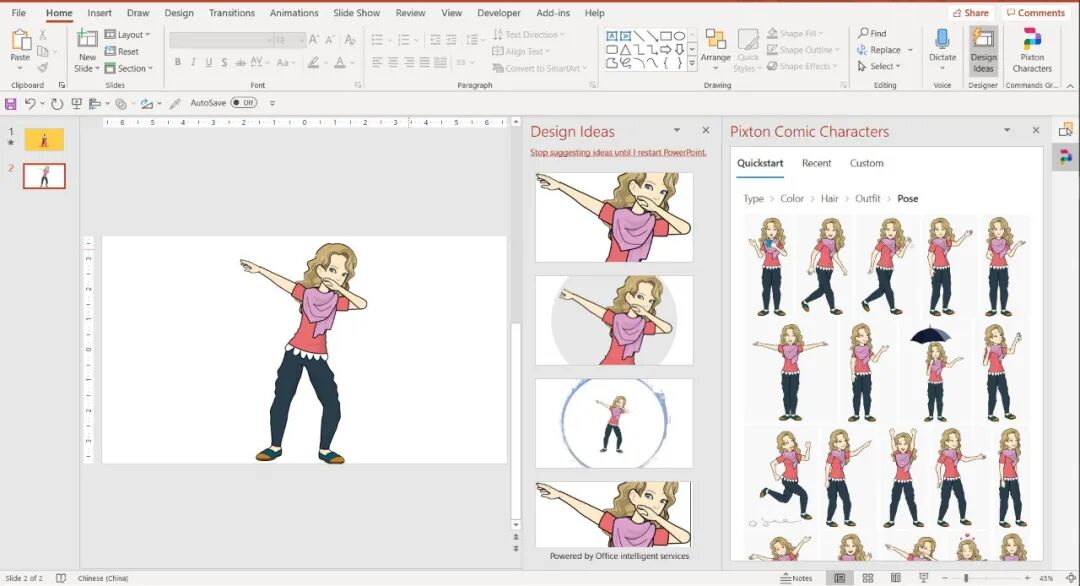Open Pixton Comic Characters pane options arrow

click(x=1007, y=130)
